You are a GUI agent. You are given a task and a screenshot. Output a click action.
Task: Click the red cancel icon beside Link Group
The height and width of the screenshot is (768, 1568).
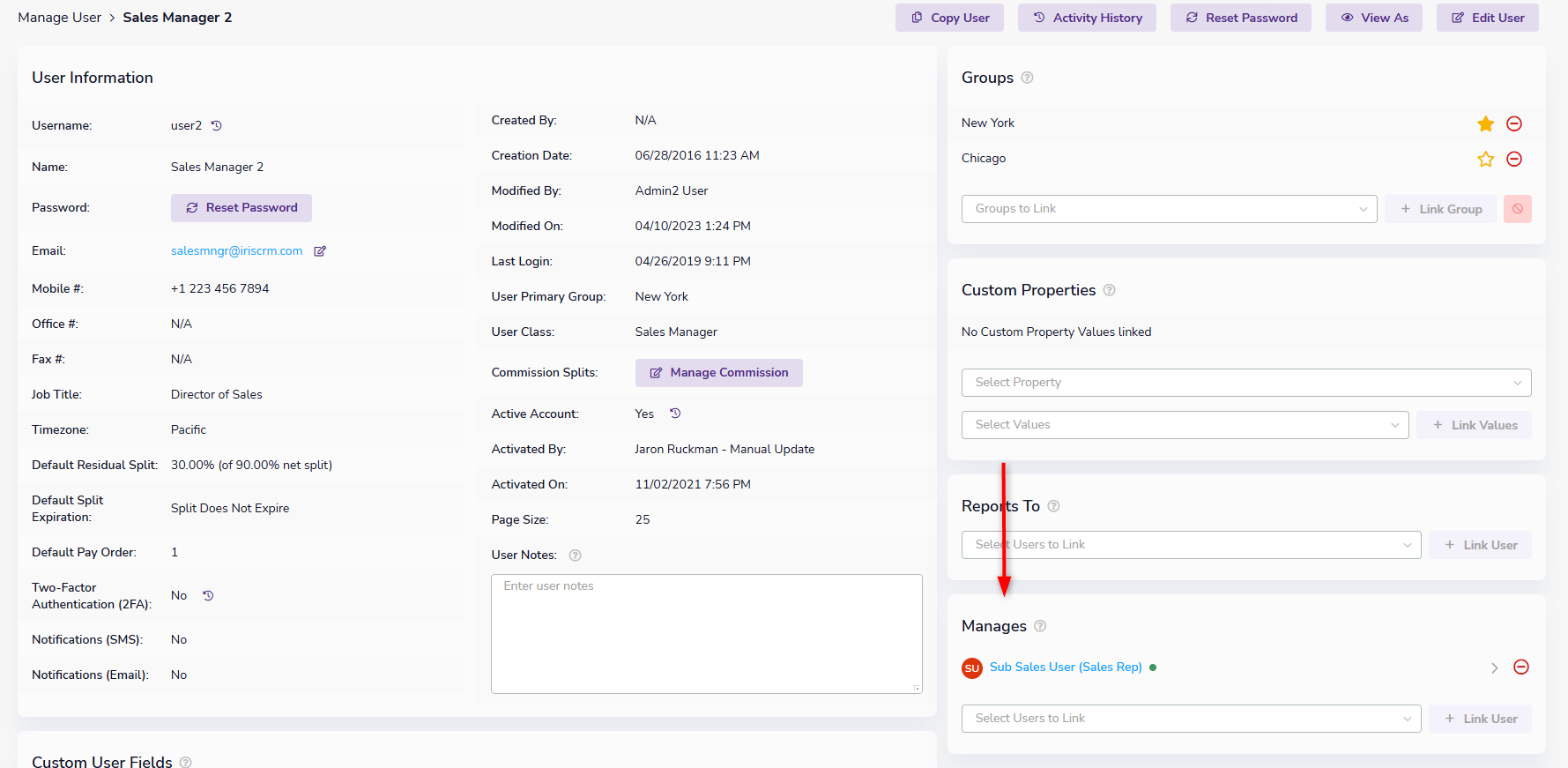[1518, 209]
